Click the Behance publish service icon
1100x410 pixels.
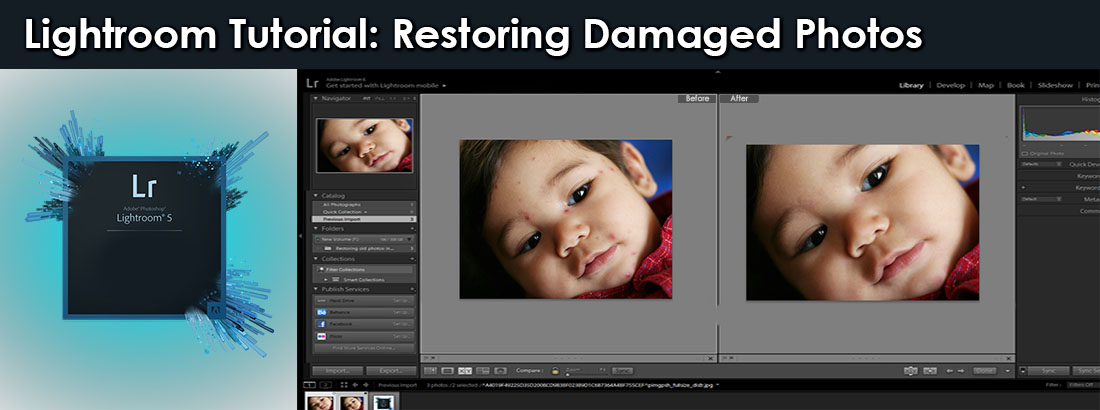click(321, 312)
